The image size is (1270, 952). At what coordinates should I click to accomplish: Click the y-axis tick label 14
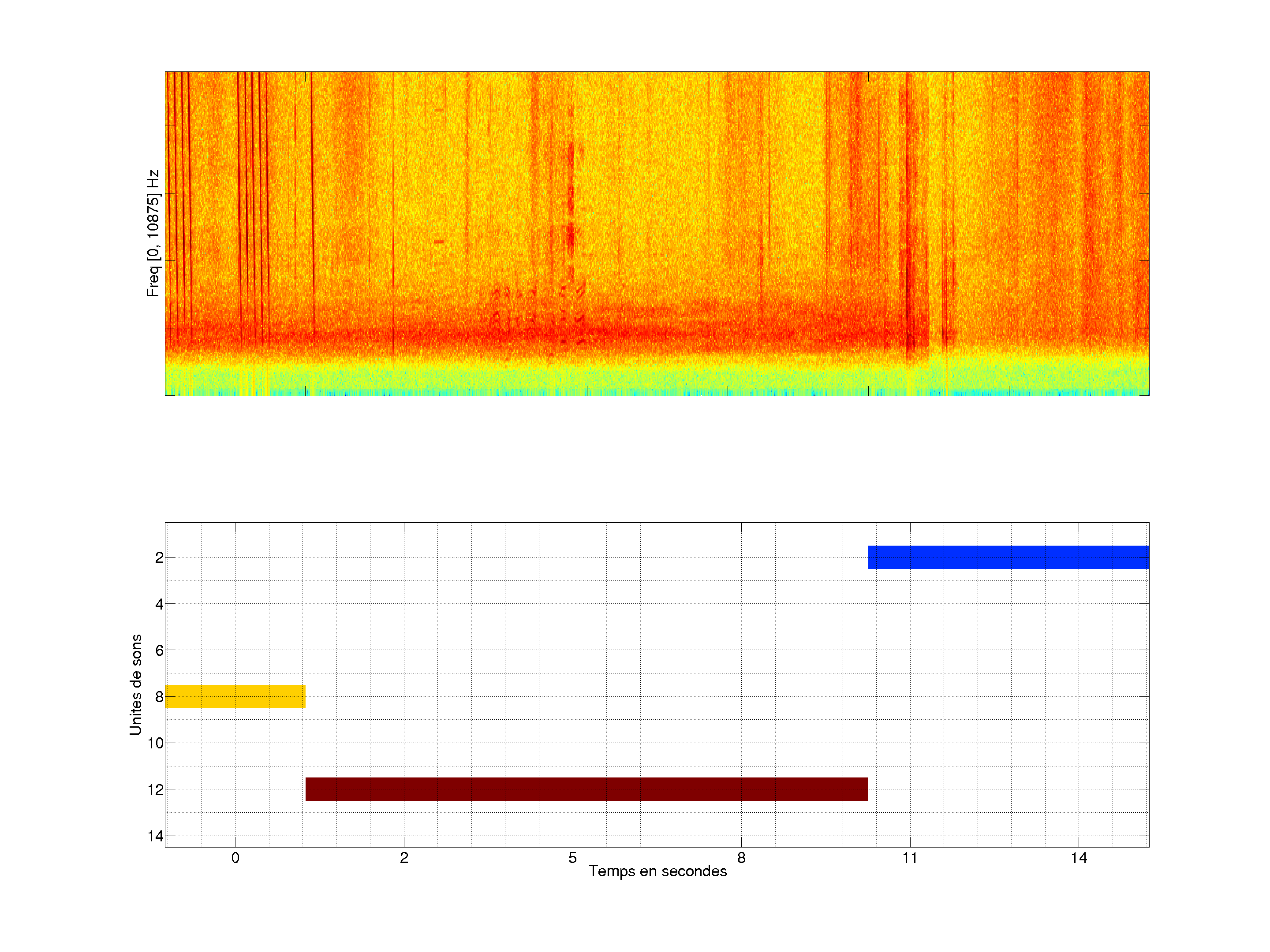click(x=155, y=836)
